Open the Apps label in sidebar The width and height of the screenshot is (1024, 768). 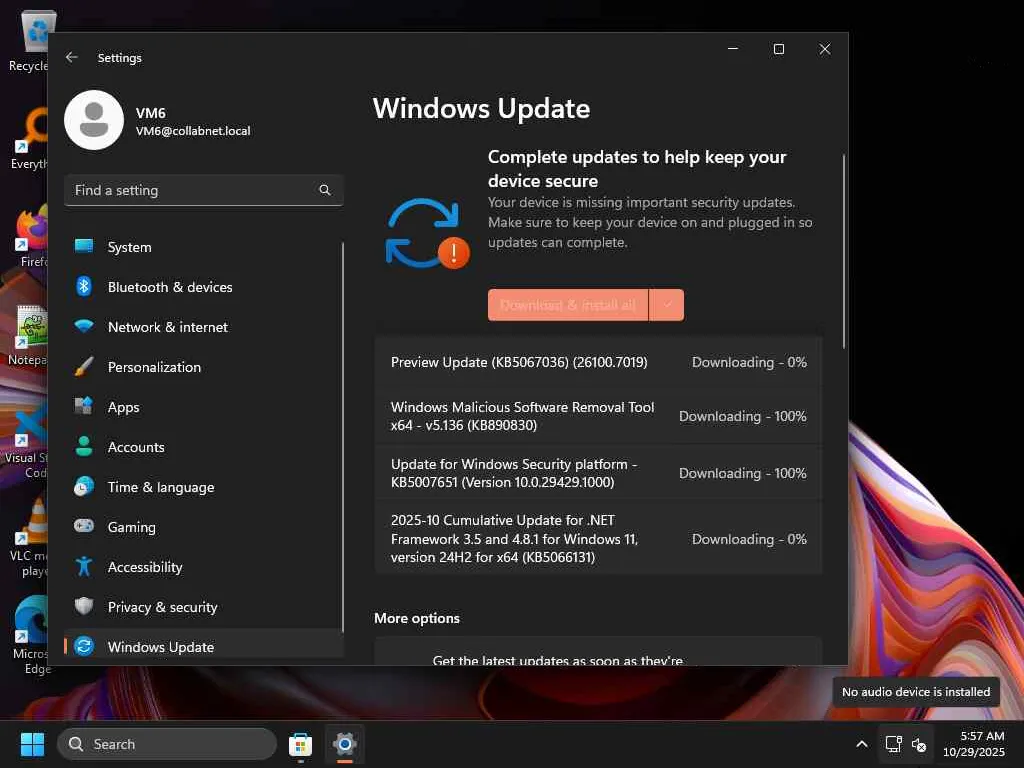(123, 407)
